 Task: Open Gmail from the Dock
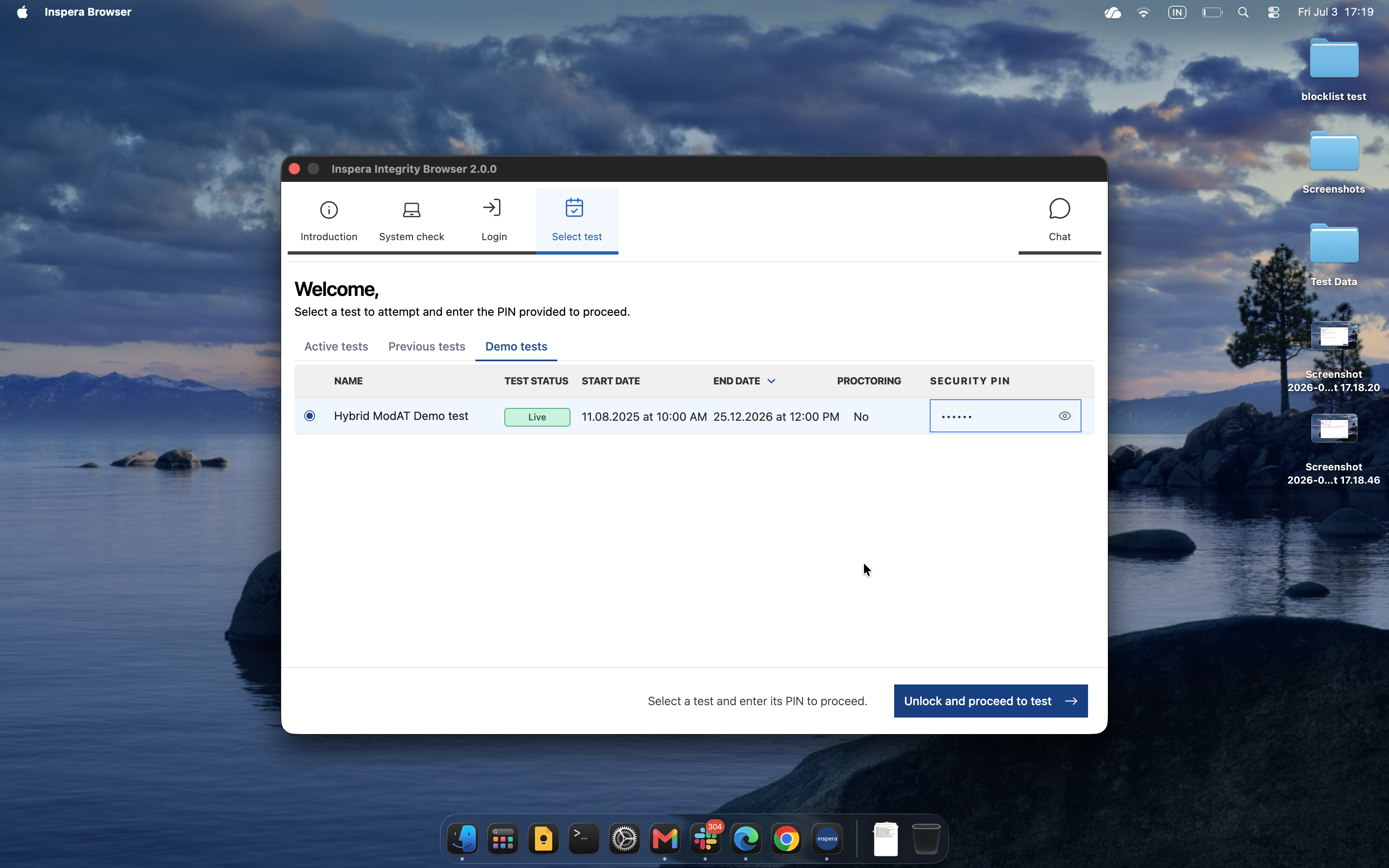coord(665,839)
